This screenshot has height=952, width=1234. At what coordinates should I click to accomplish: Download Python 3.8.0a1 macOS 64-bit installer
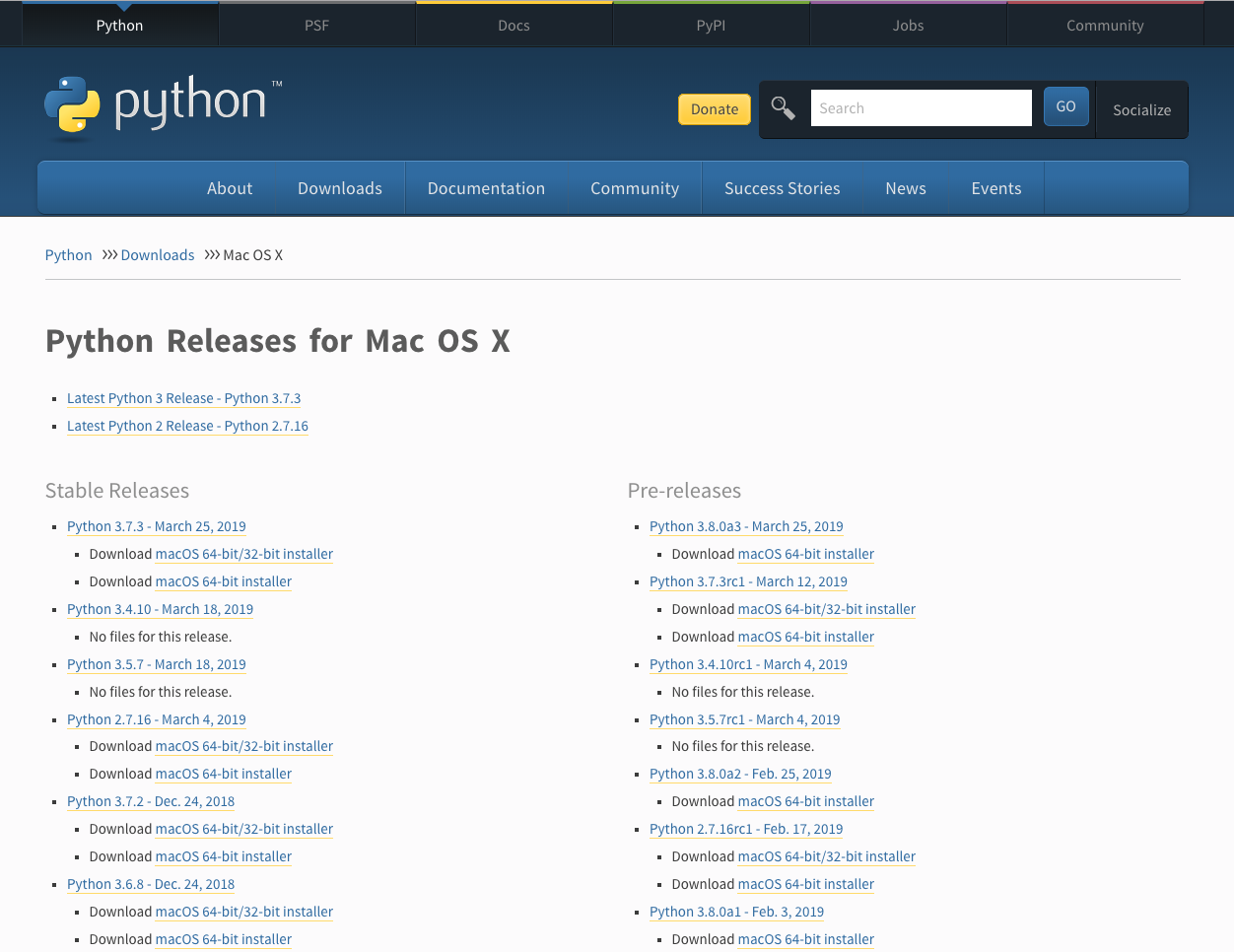(806, 939)
